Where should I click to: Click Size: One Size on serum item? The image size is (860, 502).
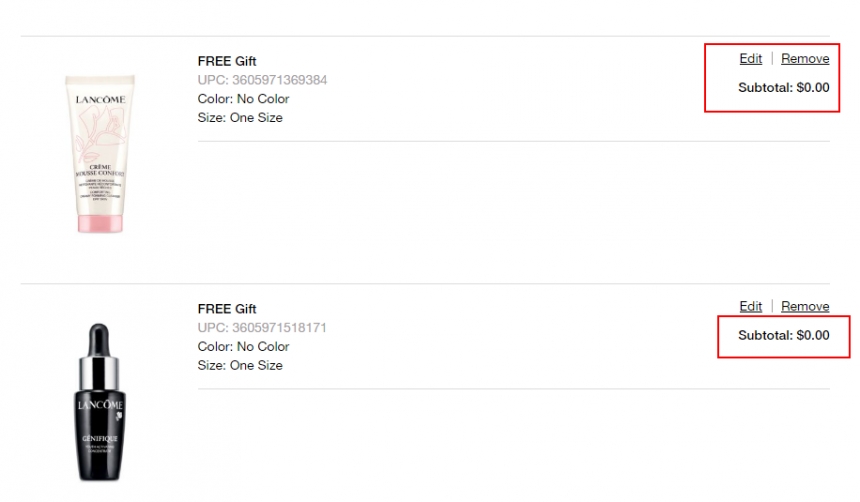coord(240,366)
